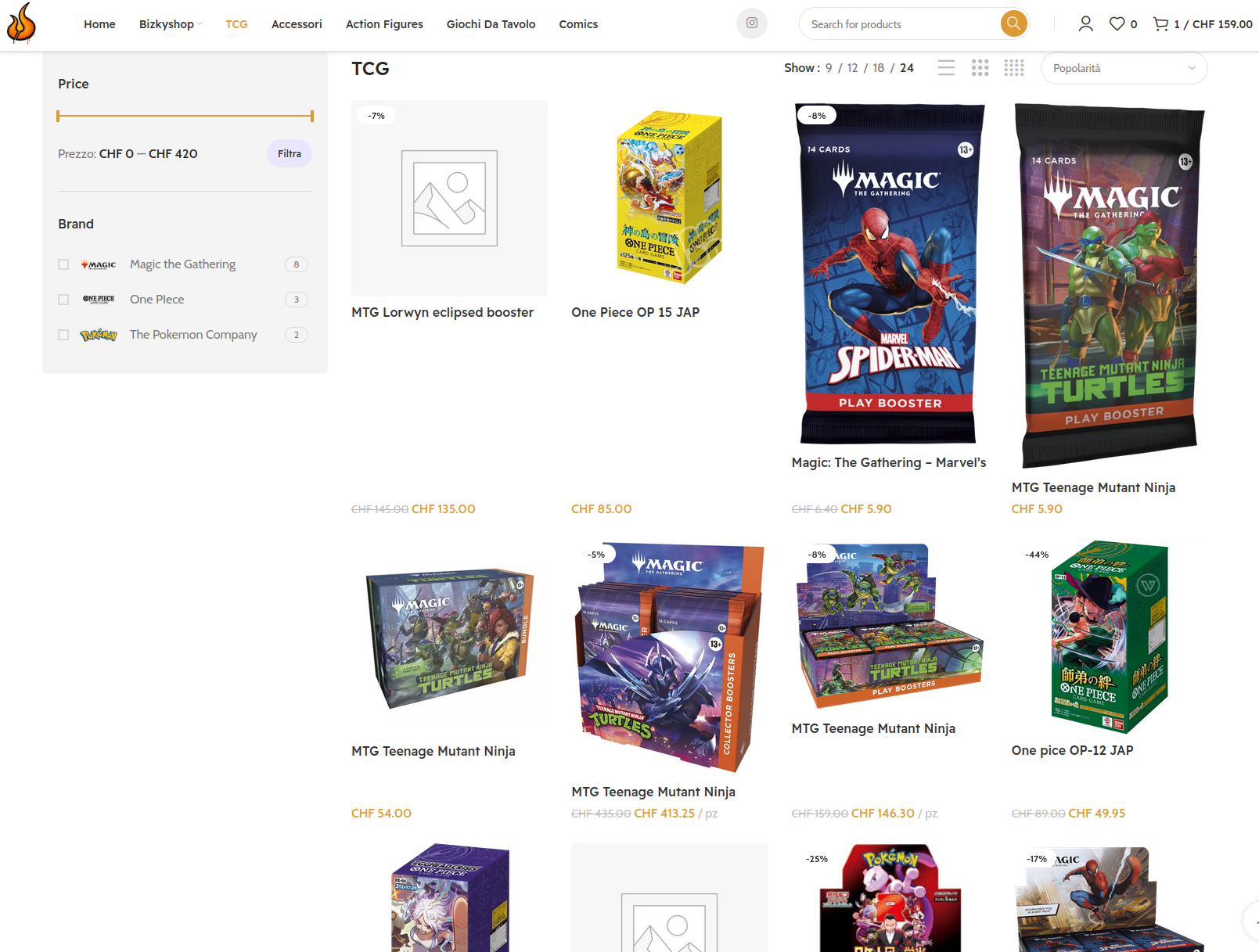Check The Pokemon Company brand filter
Image resolution: width=1259 pixels, height=952 pixels.
pos(63,335)
